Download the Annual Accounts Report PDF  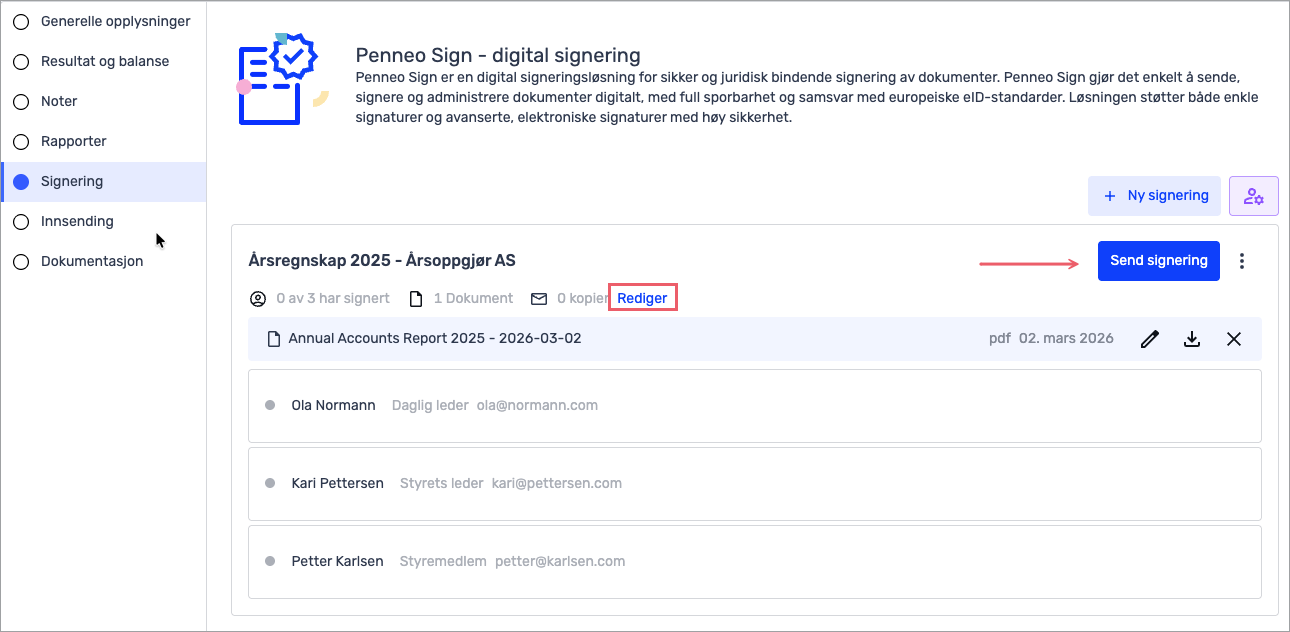[1192, 339]
